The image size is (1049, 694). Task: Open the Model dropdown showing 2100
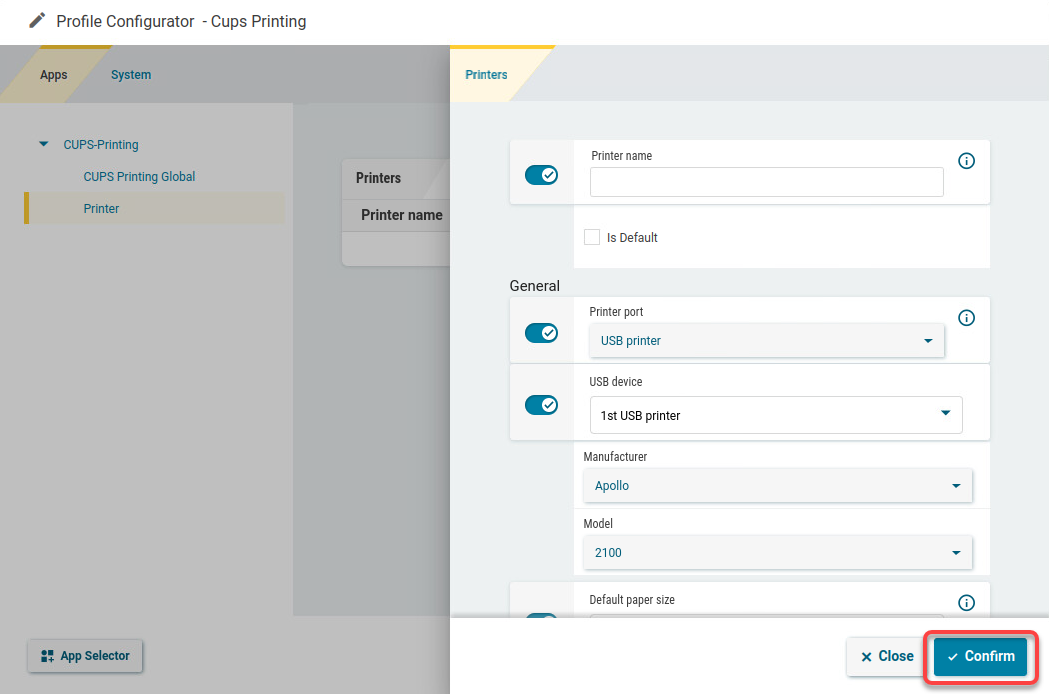[777, 552]
